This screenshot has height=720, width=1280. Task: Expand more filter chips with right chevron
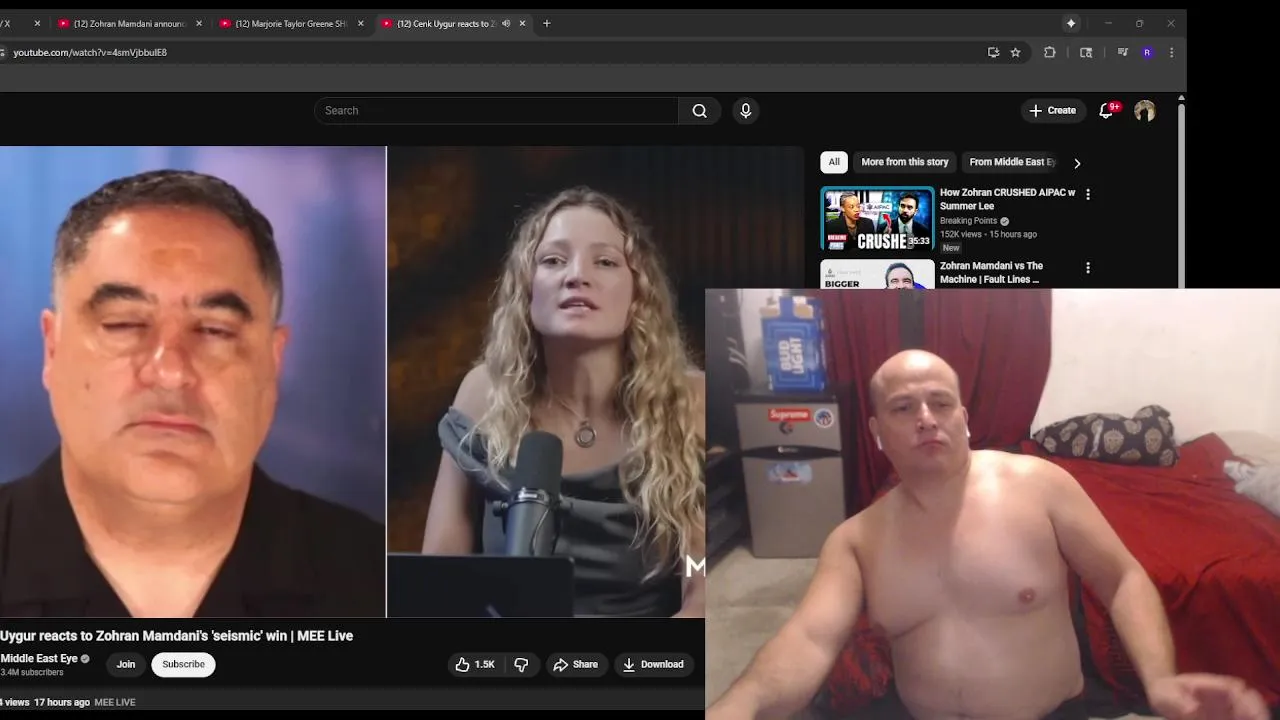[1077, 163]
